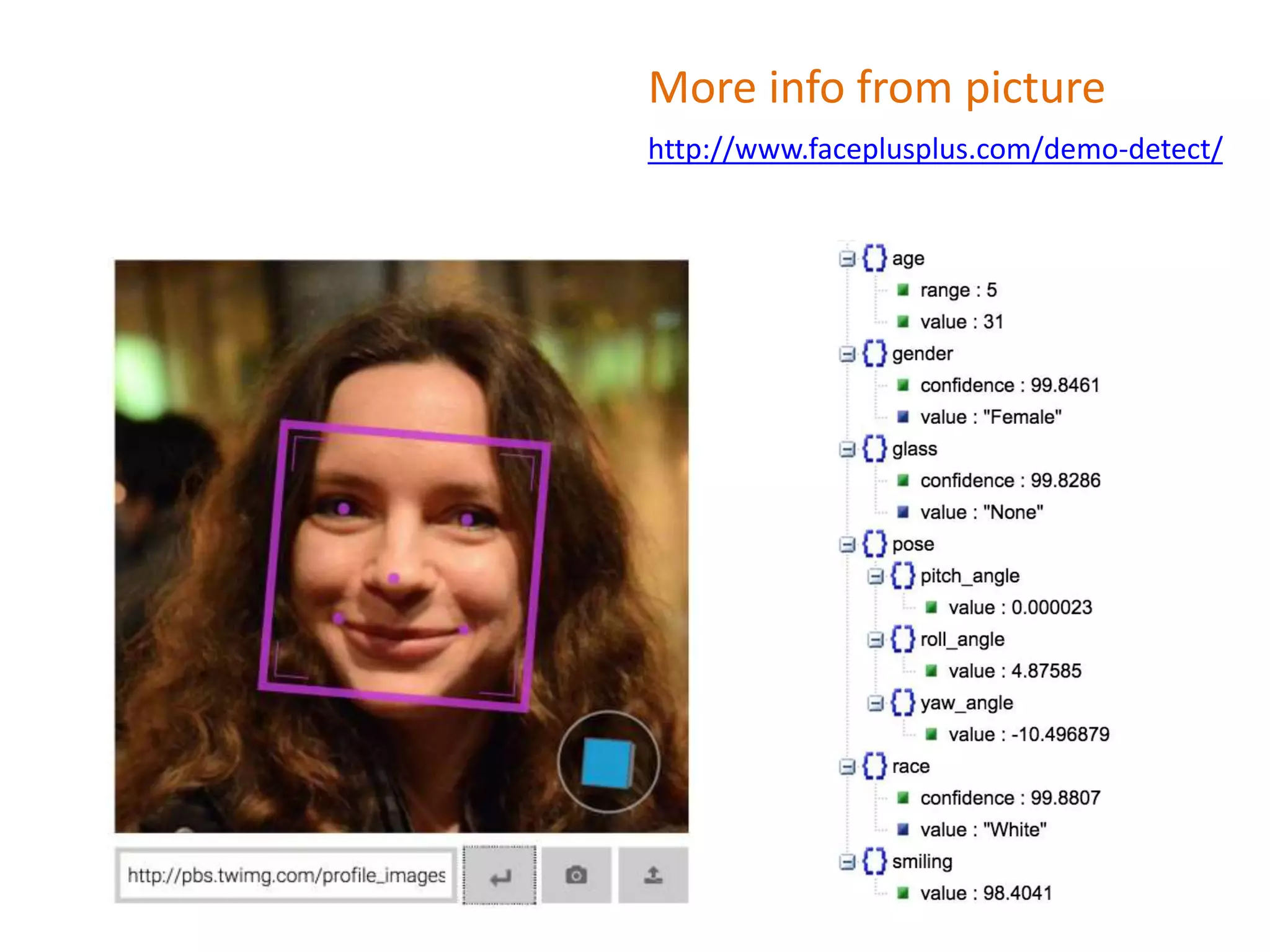Collapse the gender node
The width and height of the screenshot is (1270, 952).
click(x=846, y=354)
